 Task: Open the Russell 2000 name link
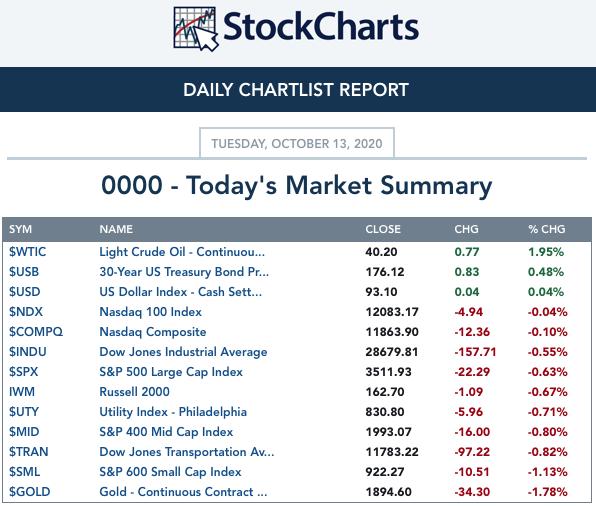[x=135, y=392]
